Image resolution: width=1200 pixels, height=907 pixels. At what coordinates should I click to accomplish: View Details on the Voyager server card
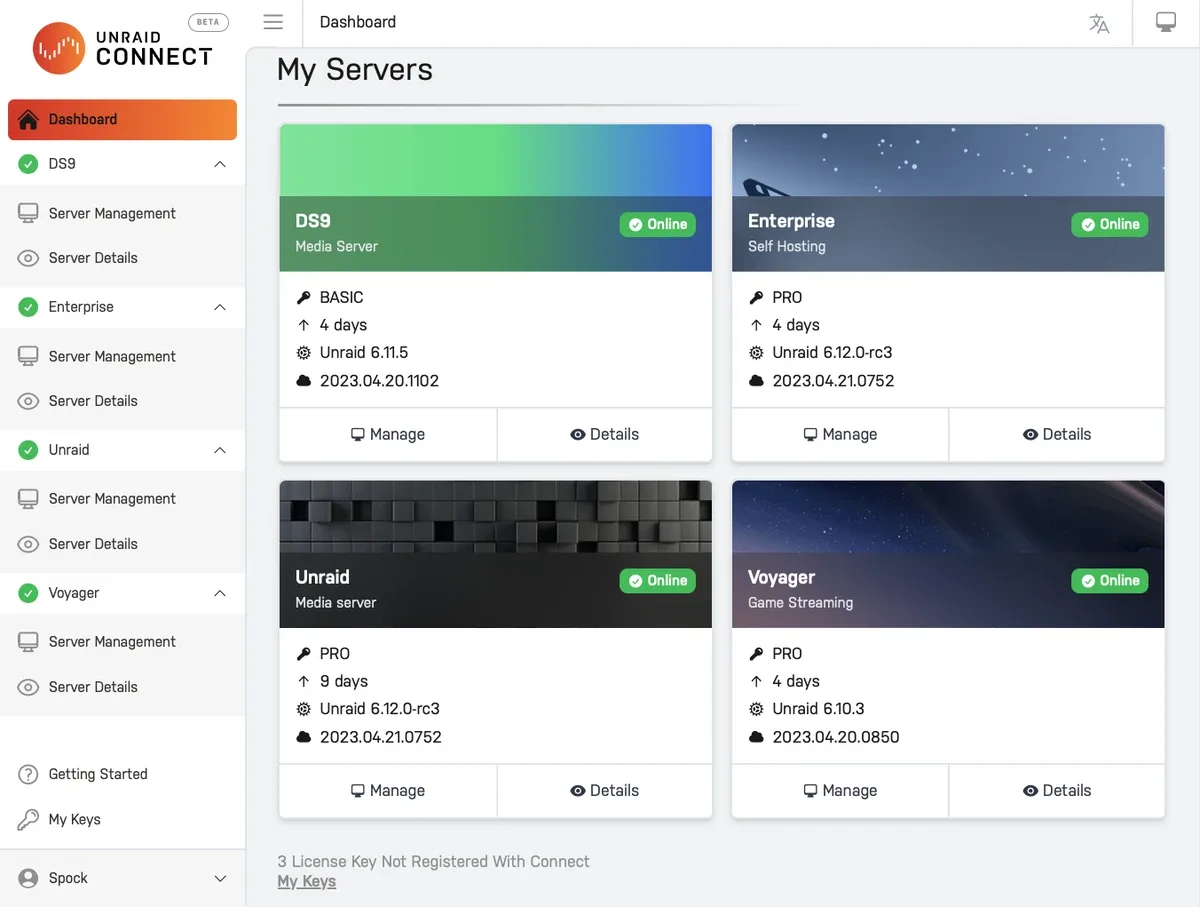pyautogui.click(x=1056, y=791)
